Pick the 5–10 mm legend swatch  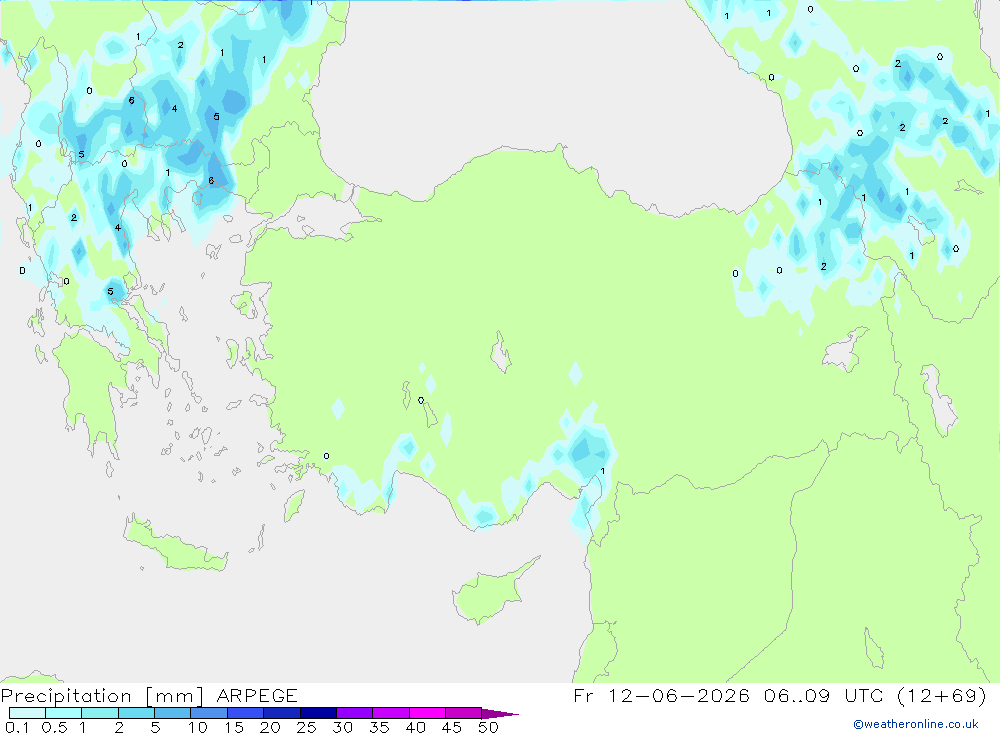(x=173, y=713)
